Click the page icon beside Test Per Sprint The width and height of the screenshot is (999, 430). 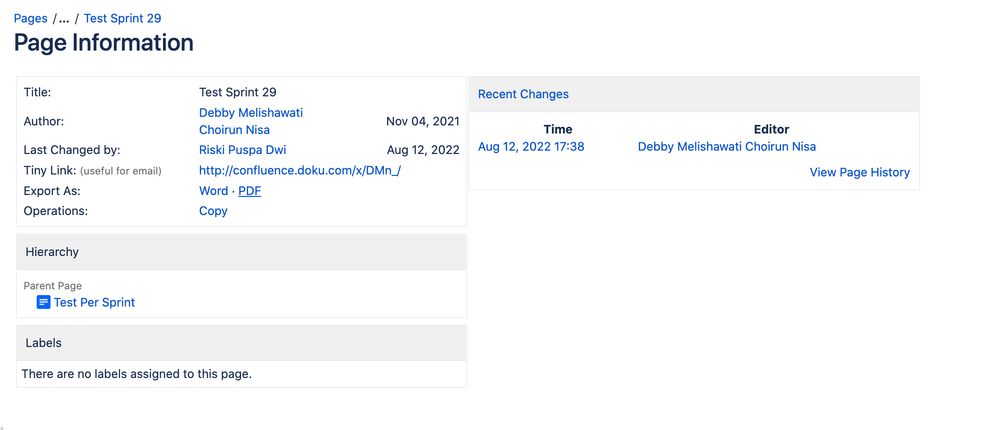pos(43,302)
